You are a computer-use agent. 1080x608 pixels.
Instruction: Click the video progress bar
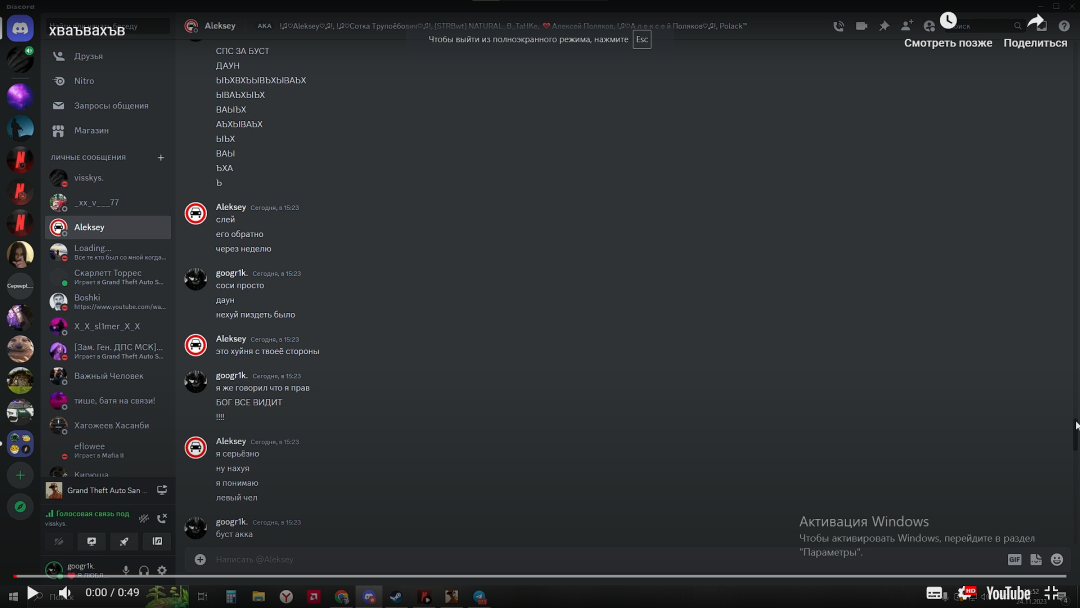point(540,576)
